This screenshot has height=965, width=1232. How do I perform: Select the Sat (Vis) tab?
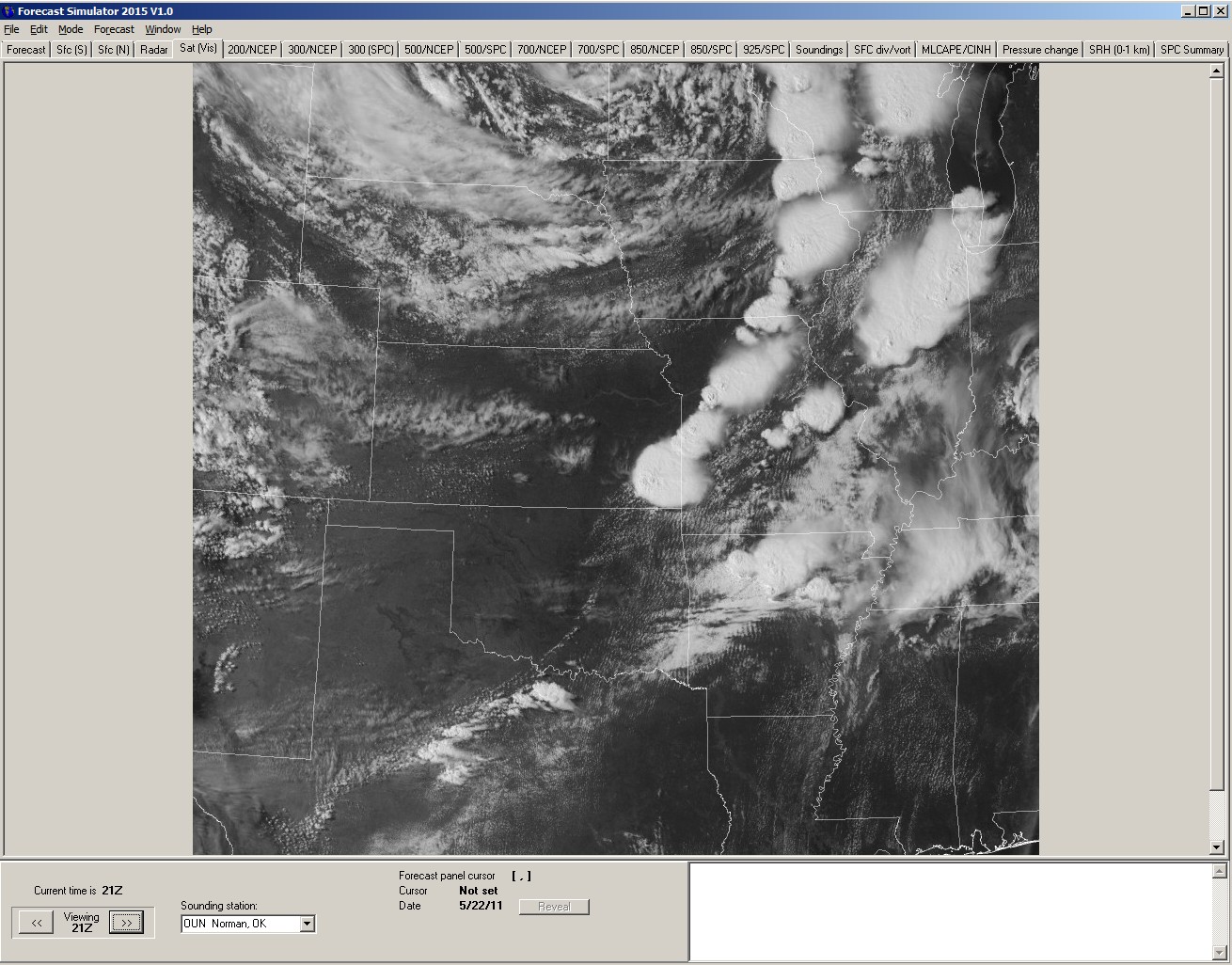pos(198,48)
